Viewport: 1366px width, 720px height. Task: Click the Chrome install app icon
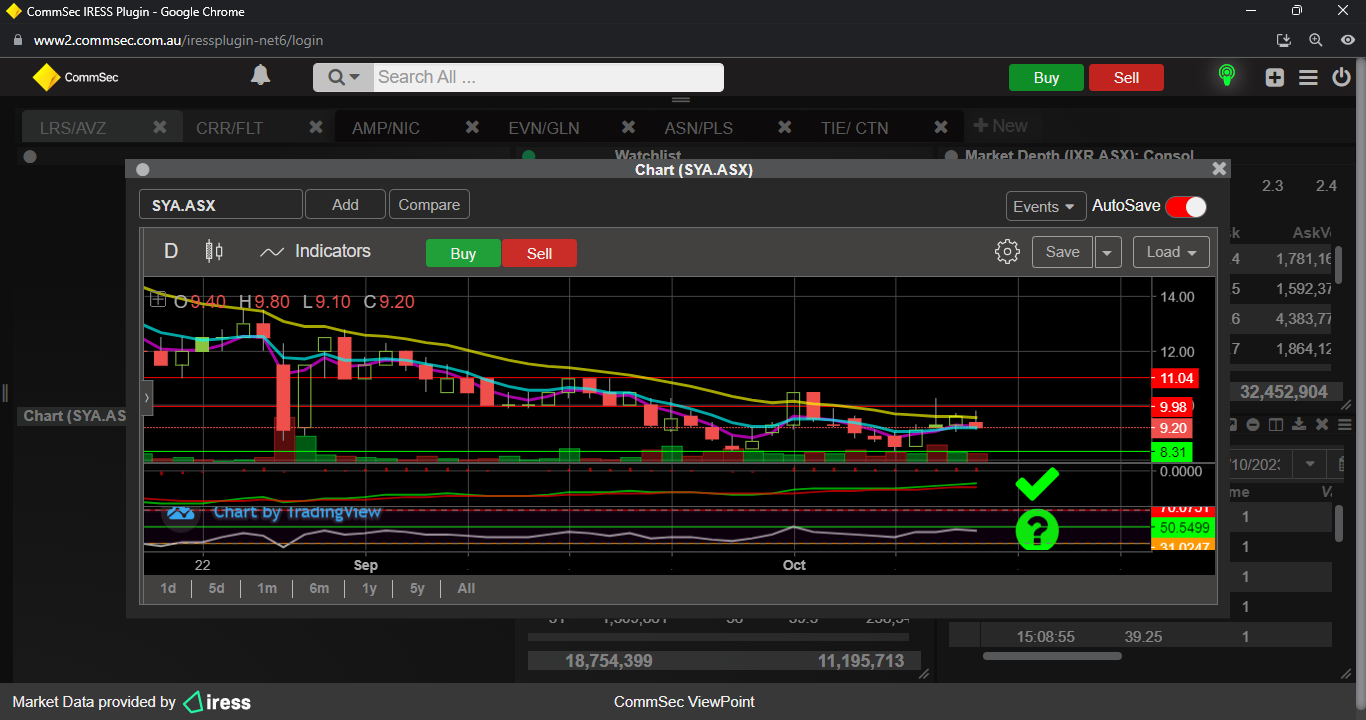click(1285, 40)
